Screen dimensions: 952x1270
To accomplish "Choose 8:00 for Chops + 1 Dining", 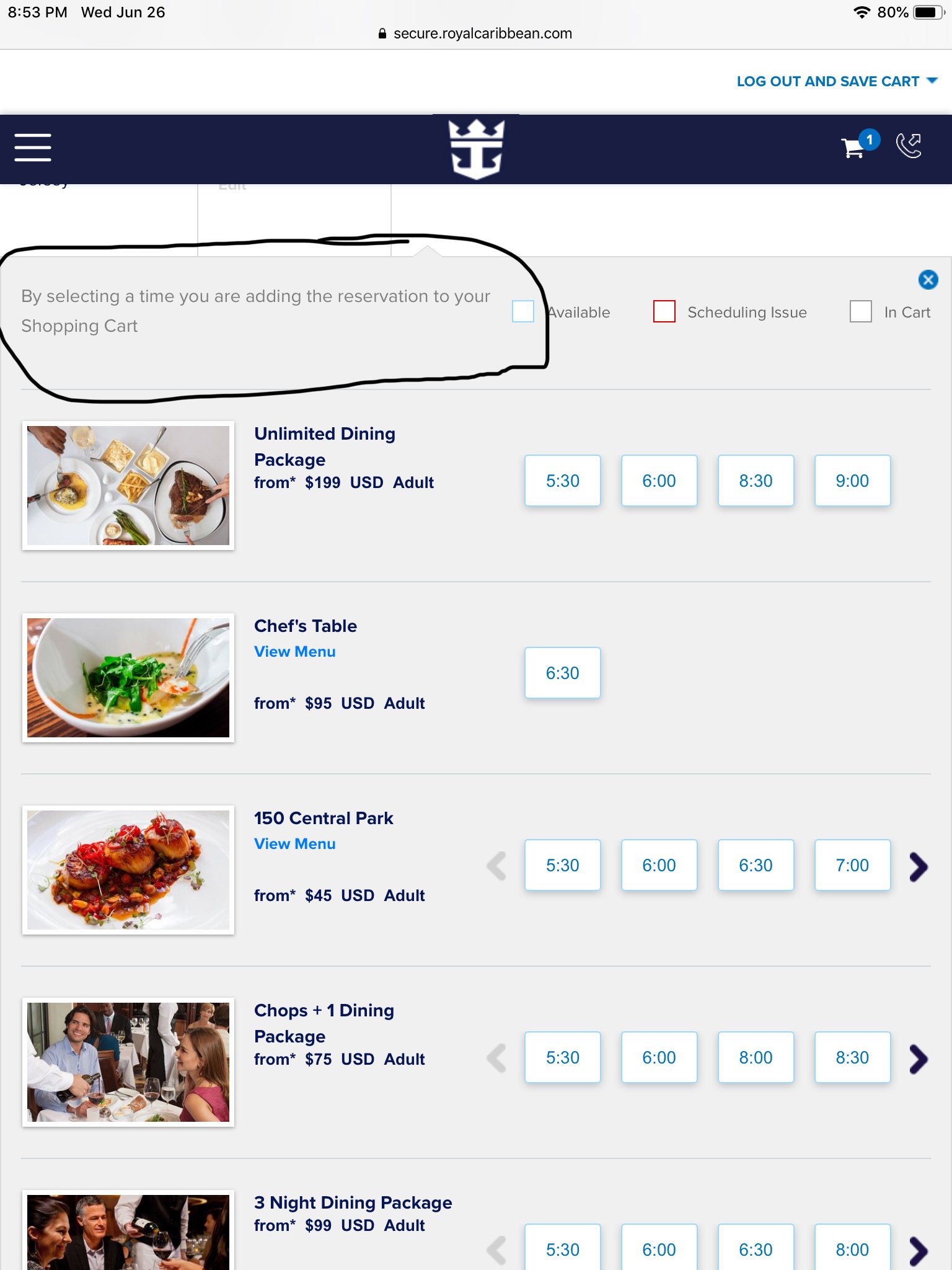I will click(x=756, y=1057).
